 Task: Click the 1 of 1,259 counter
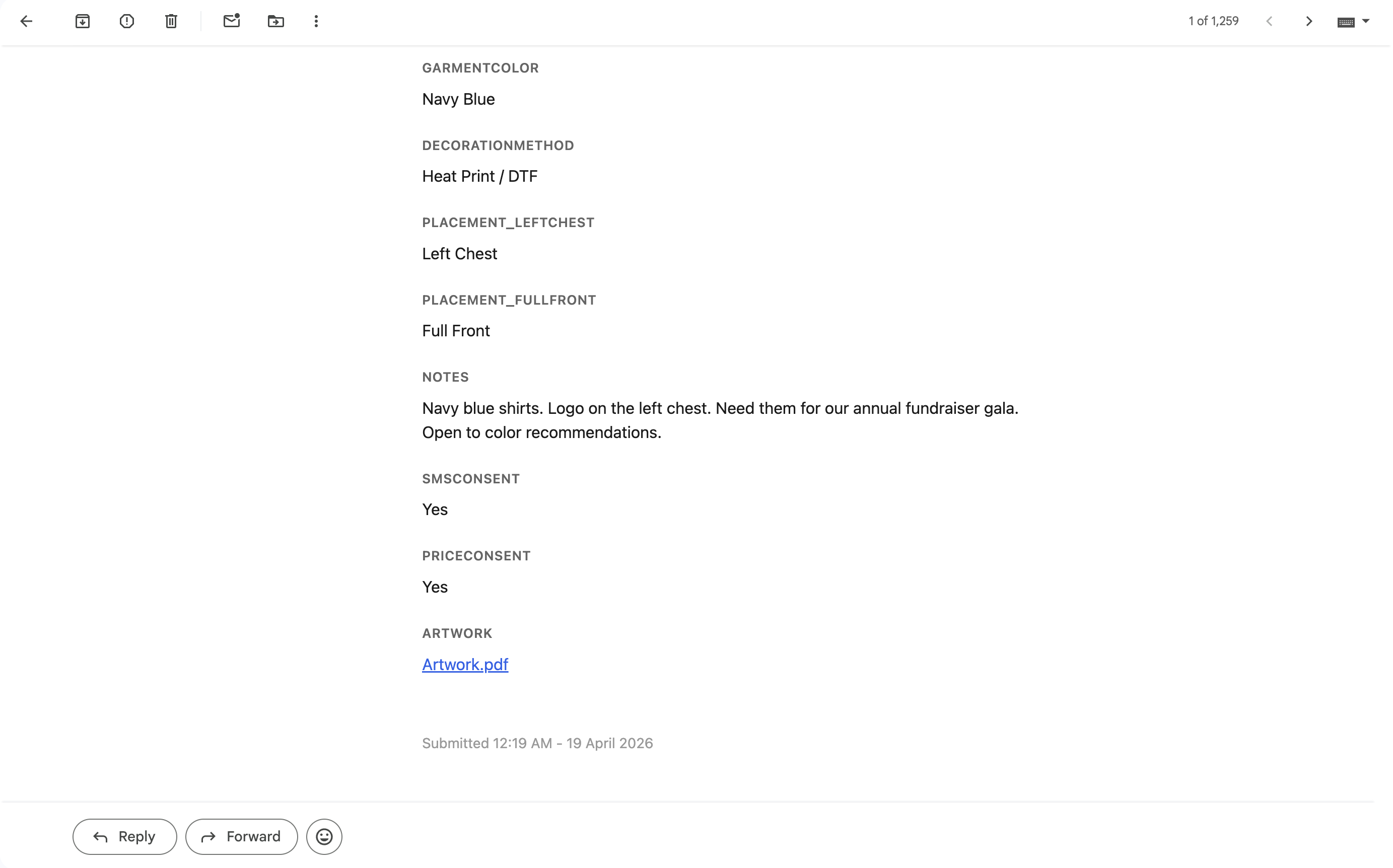pyautogui.click(x=1213, y=21)
